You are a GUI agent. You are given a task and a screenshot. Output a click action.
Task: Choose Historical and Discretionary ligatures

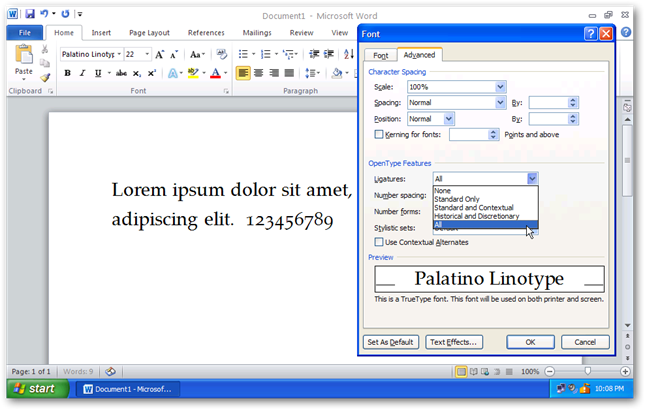click(485, 216)
